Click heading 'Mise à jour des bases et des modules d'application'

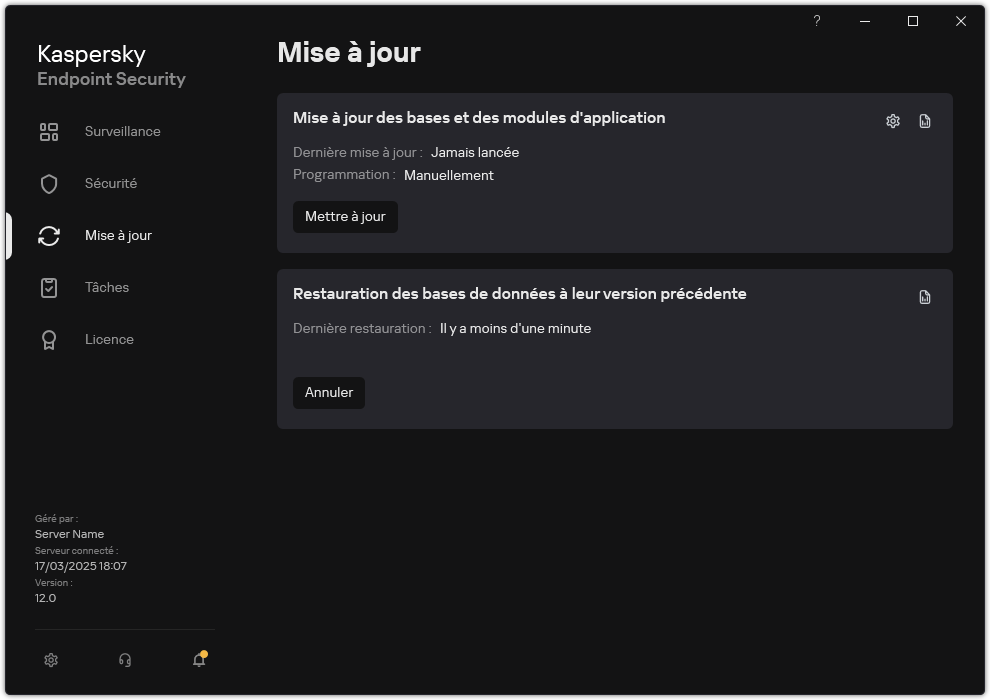click(x=479, y=118)
